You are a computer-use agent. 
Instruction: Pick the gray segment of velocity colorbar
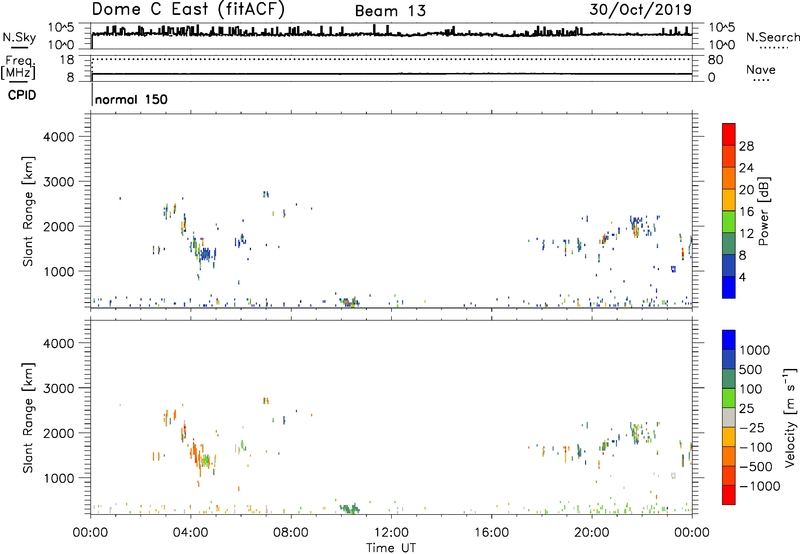click(x=729, y=418)
